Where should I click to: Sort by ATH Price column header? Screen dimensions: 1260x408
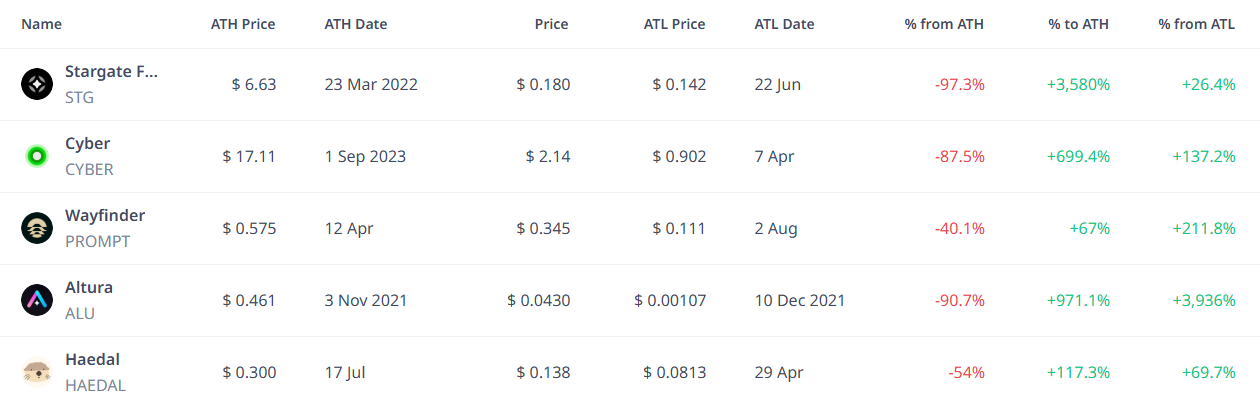coord(243,24)
